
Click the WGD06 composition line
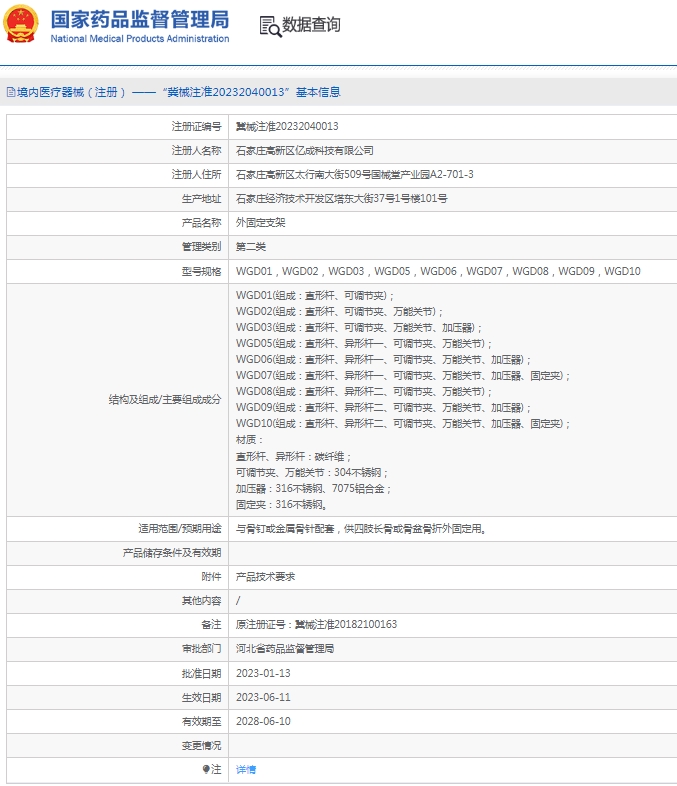point(383,360)
